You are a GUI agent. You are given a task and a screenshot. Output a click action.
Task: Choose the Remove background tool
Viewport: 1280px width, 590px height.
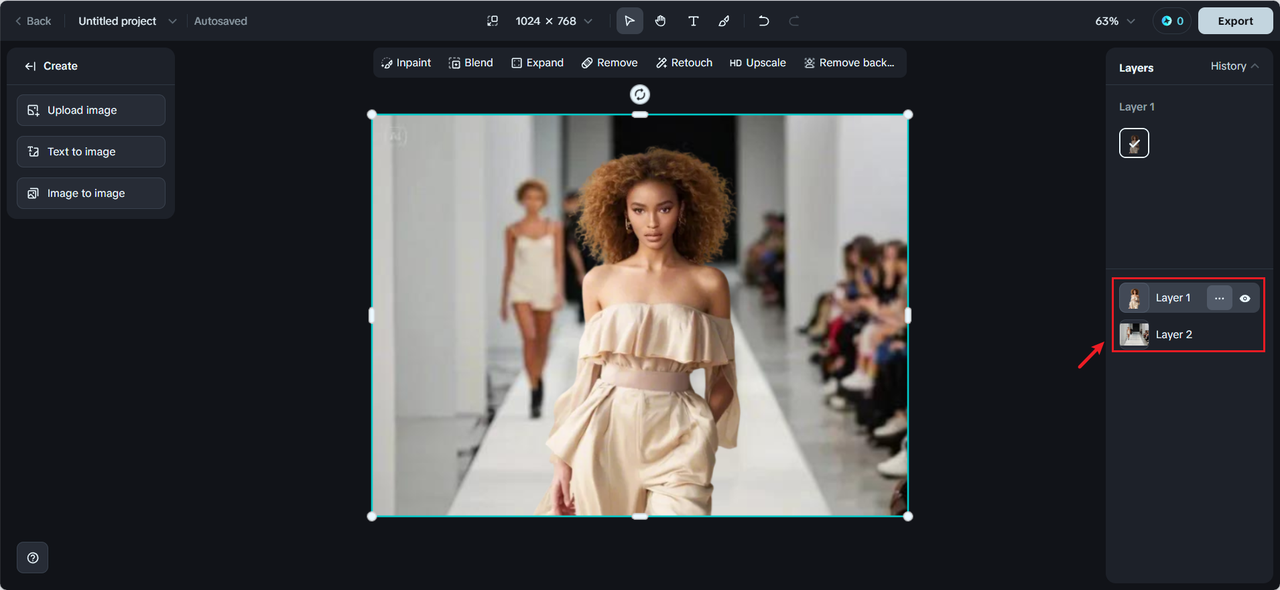849,63
